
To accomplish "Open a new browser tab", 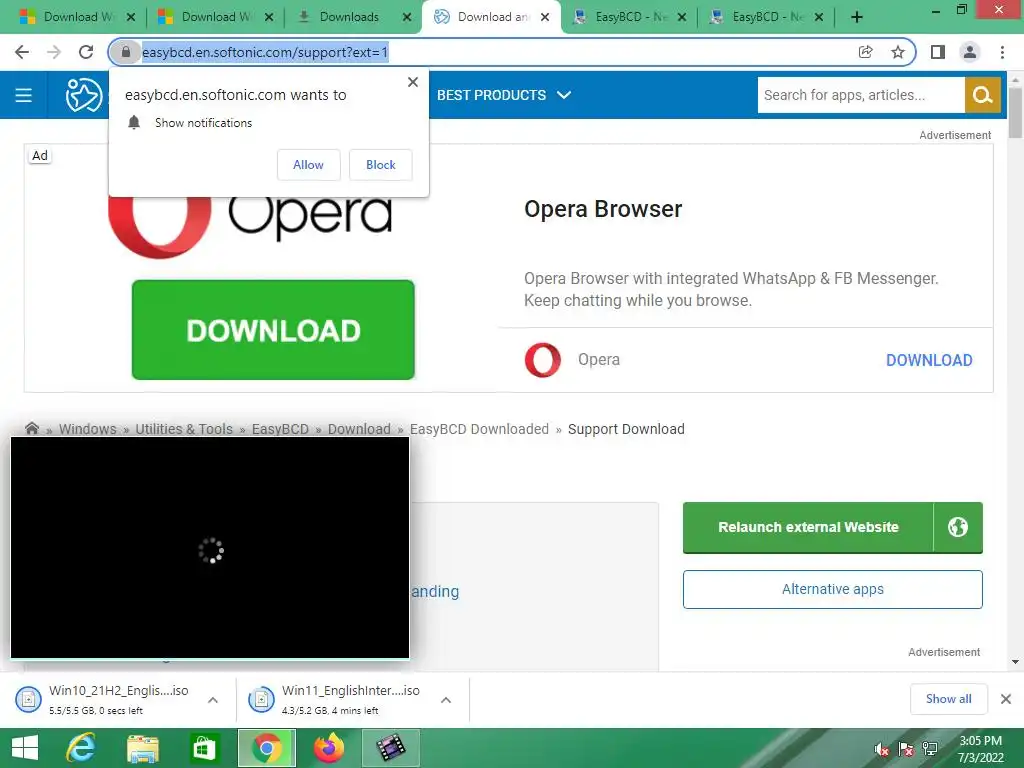I will pyautogui.click(x=857, y=17).
